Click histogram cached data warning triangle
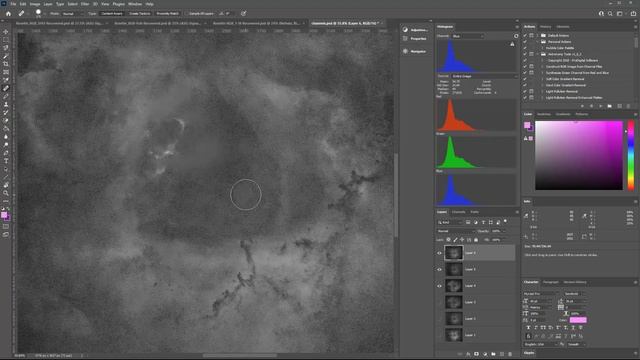640x360 pixels. point(512,44)
